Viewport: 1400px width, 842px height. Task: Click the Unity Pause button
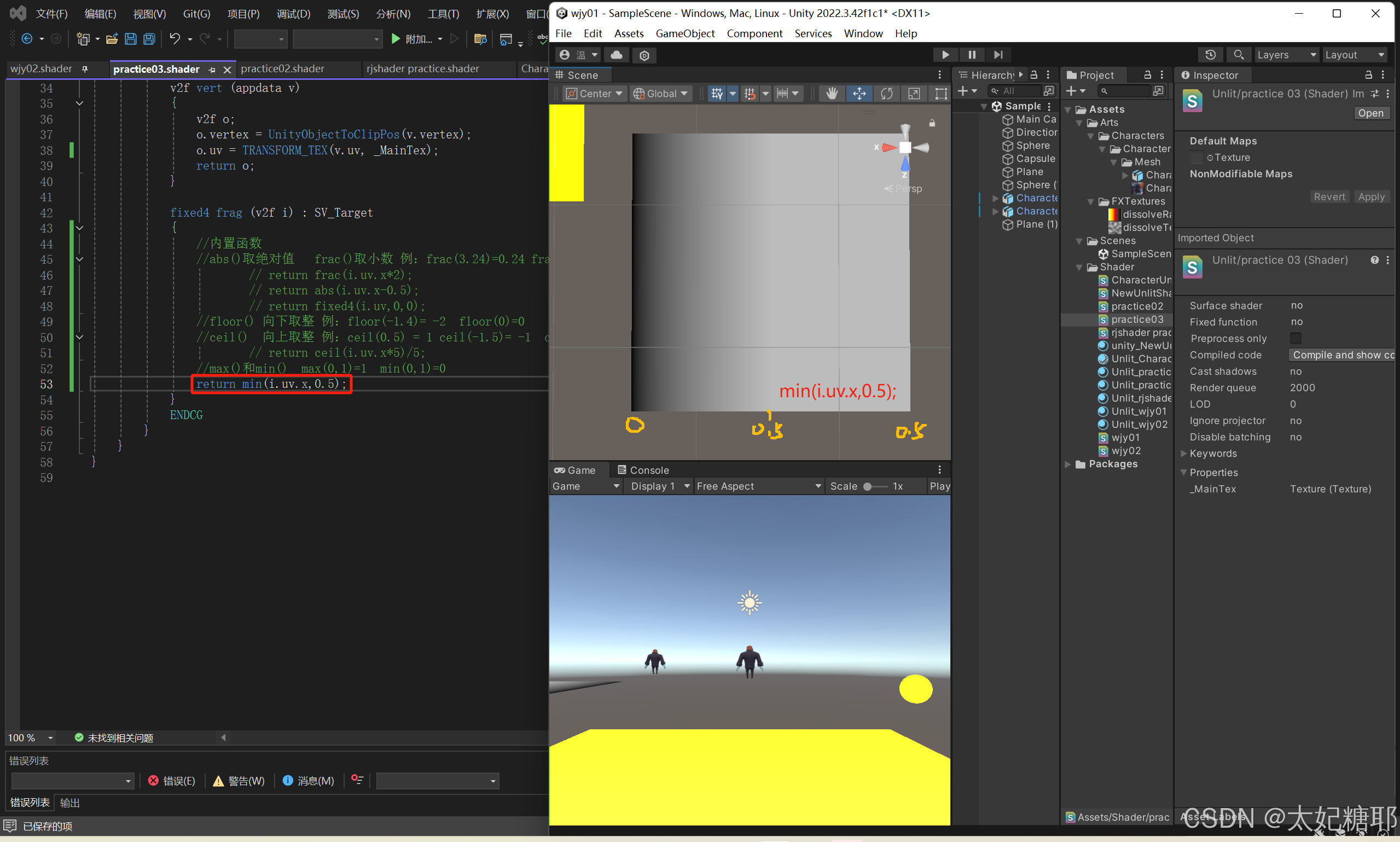[x=972, y=55]
